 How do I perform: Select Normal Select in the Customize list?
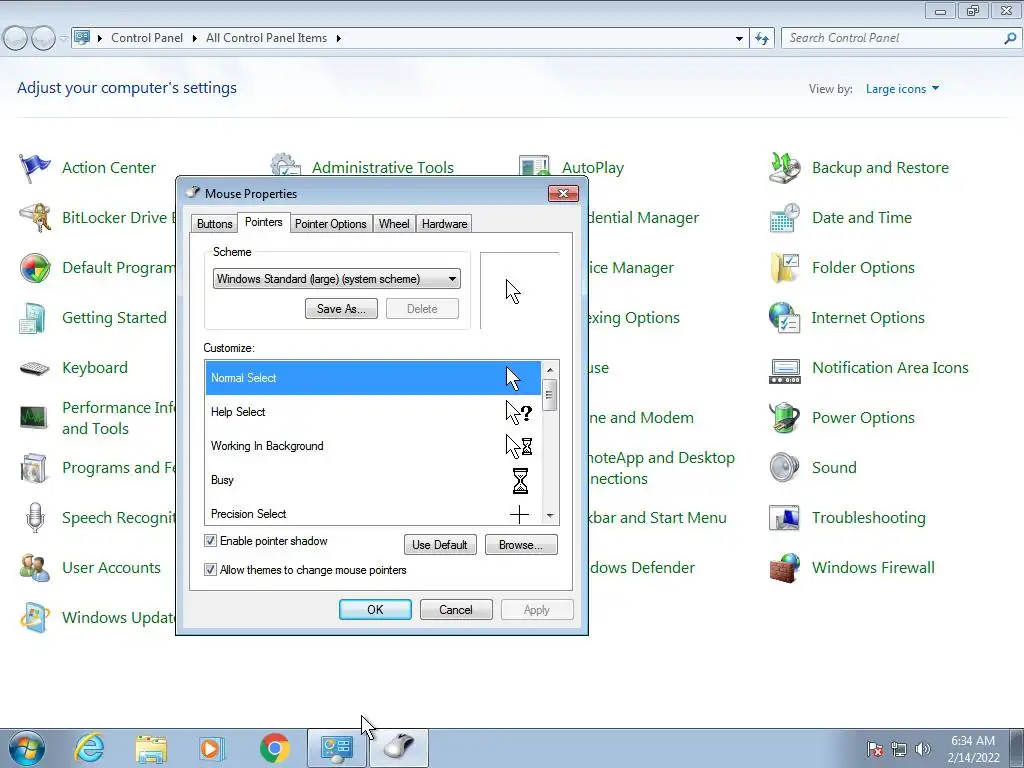[x=373, y=378]
